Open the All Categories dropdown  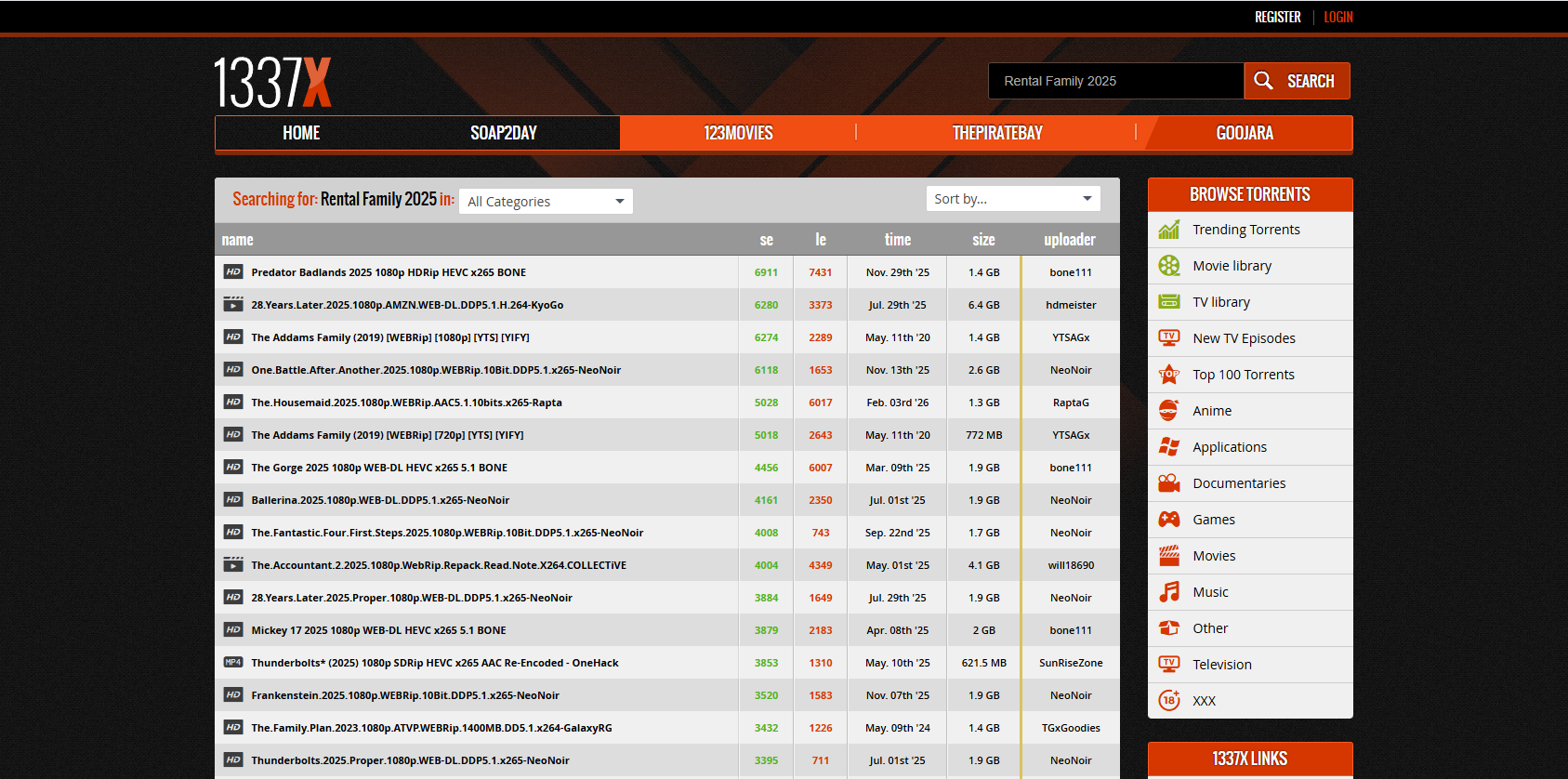(x=547, y=202)
